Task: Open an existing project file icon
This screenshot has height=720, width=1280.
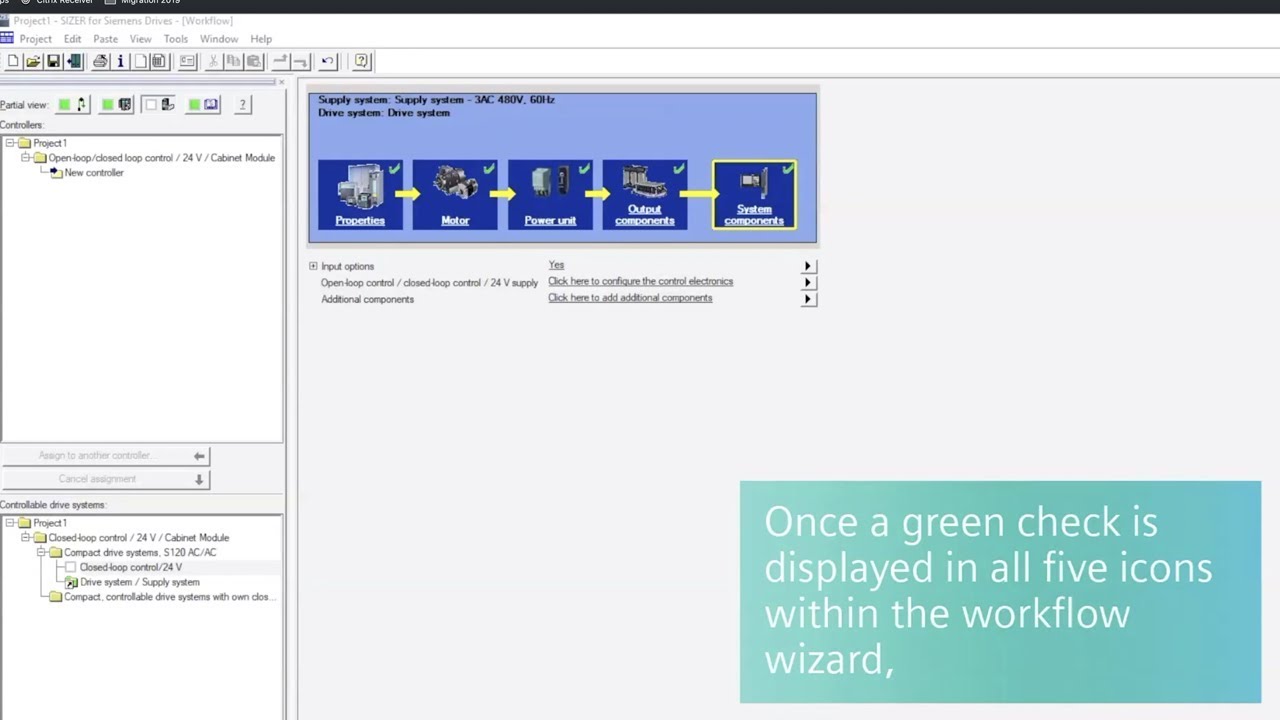Action: [x=33, y=61]
